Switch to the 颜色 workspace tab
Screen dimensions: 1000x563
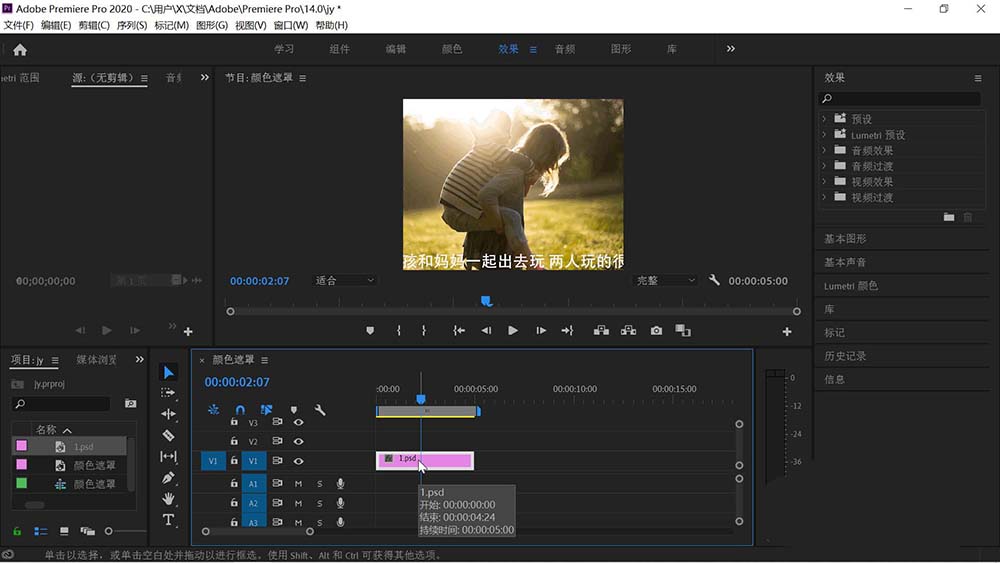tap(452, 49)
